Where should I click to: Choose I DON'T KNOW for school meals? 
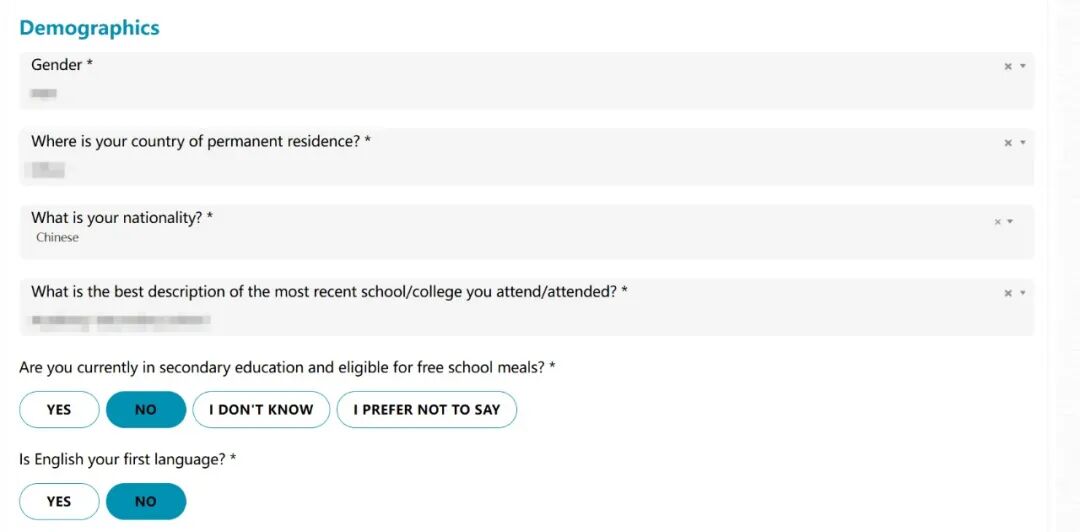click(x=261, y=409)
